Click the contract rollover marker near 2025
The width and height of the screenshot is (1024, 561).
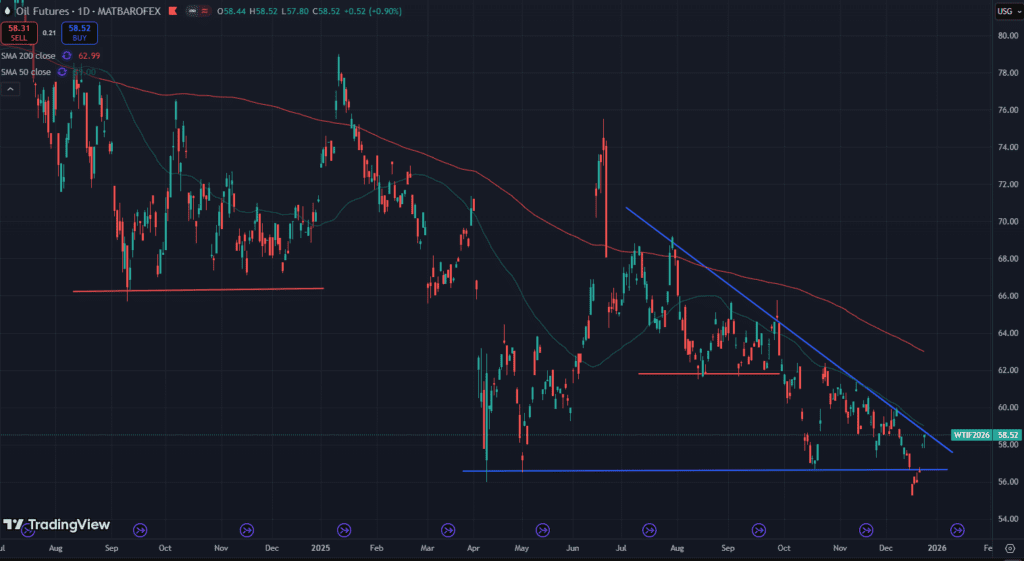pos(344,529)
